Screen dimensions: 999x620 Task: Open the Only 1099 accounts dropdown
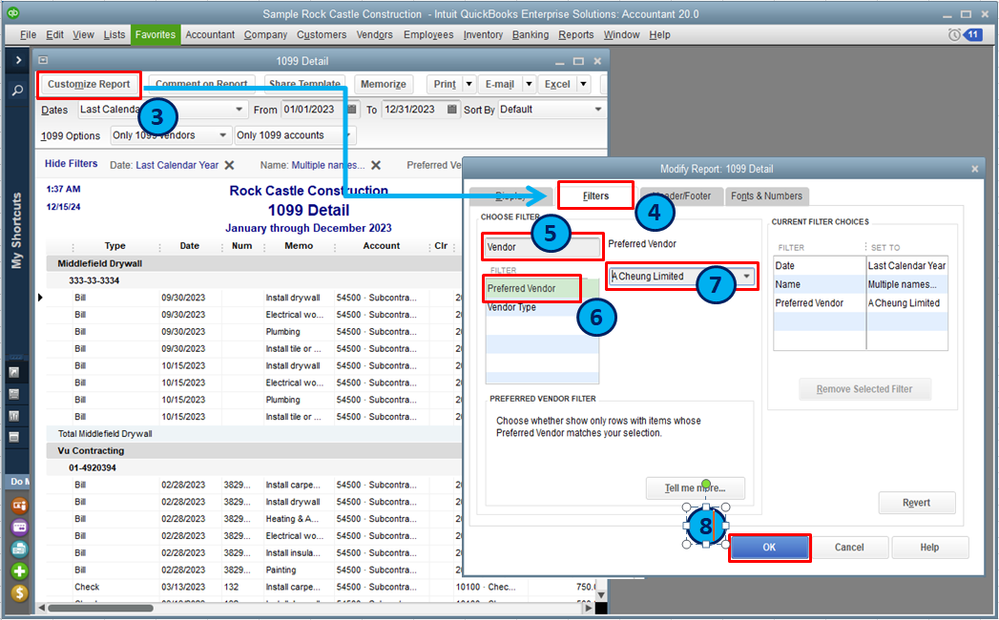click(347, 135)
